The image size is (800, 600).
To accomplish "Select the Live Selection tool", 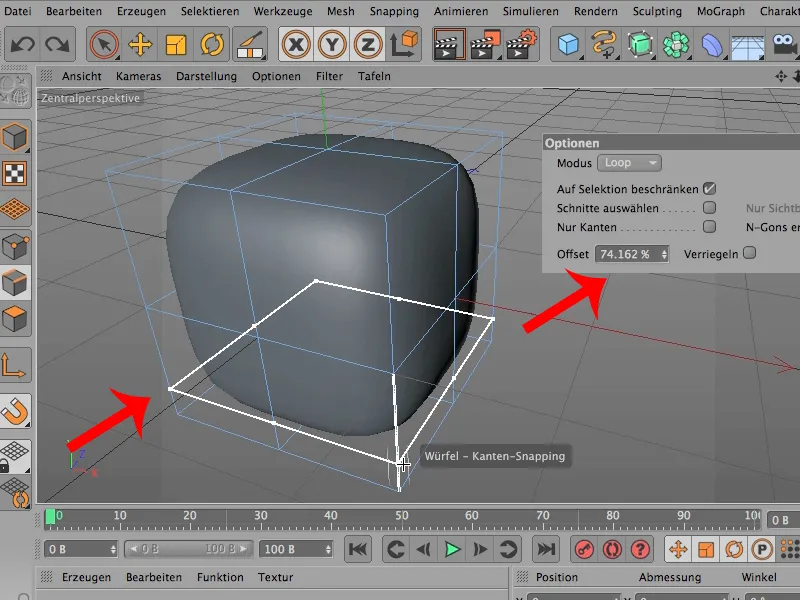I will click(x=104, y=44).
